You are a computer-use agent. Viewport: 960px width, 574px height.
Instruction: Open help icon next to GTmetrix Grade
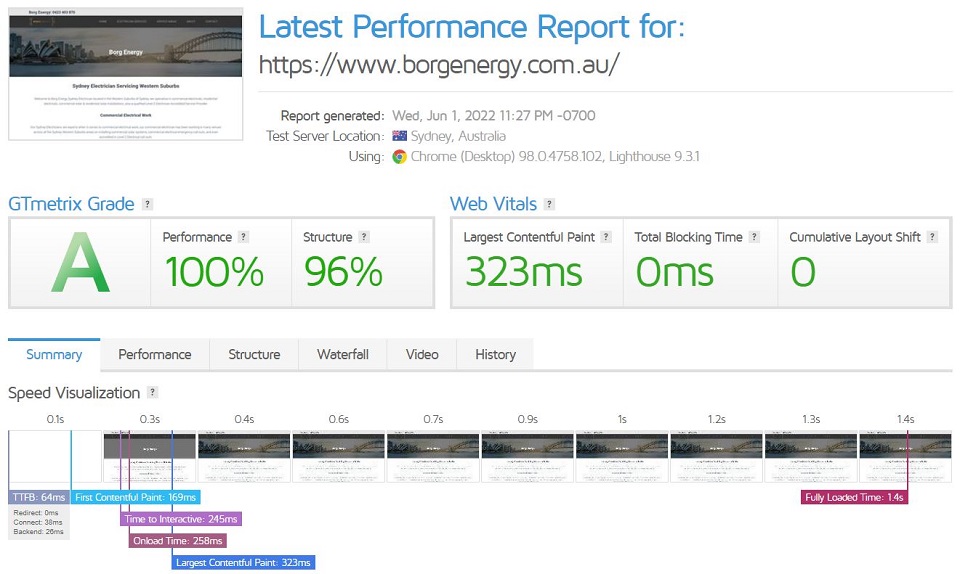(x=147, y=204)
